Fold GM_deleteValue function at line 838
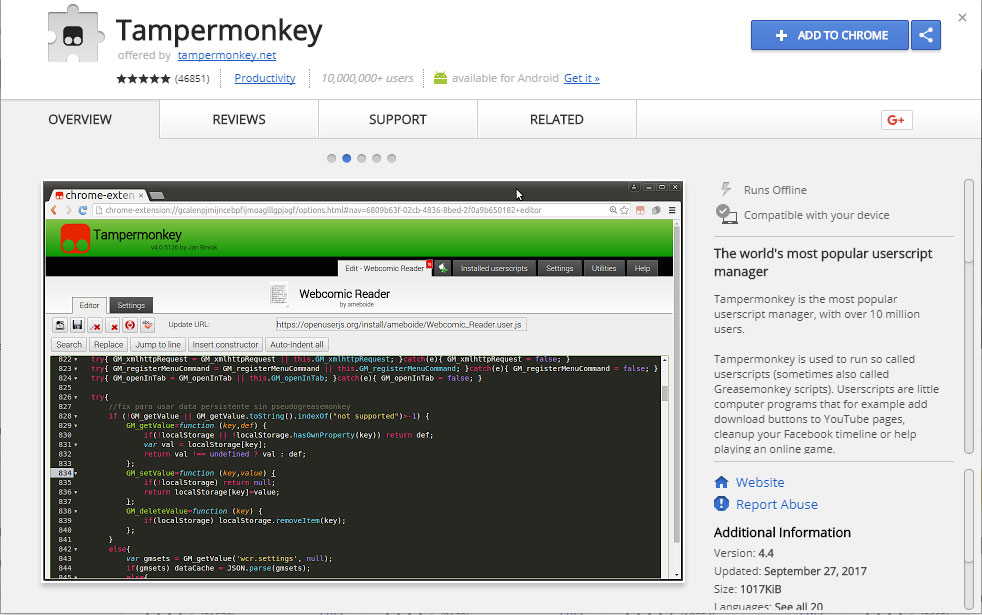 [x=76, y=511]
